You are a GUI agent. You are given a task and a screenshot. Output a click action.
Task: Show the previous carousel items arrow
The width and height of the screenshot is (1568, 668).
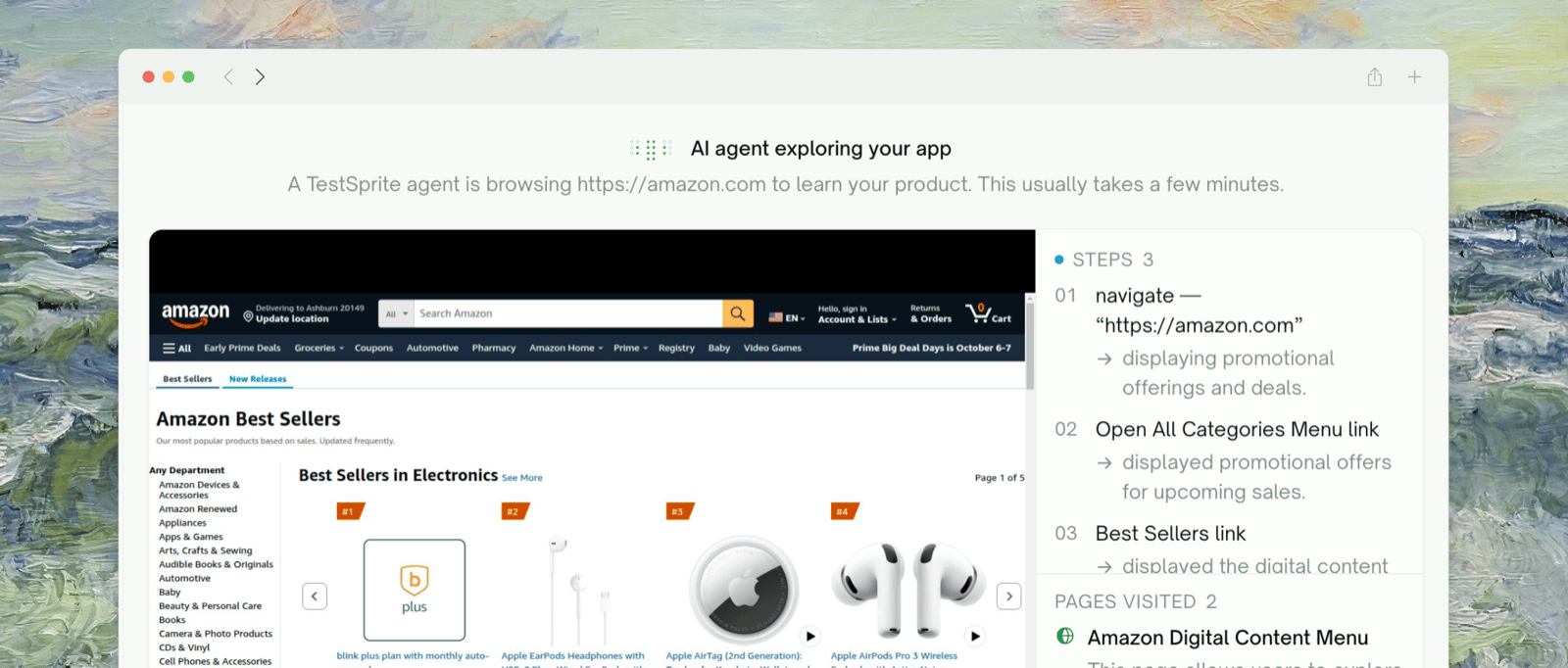315,596
